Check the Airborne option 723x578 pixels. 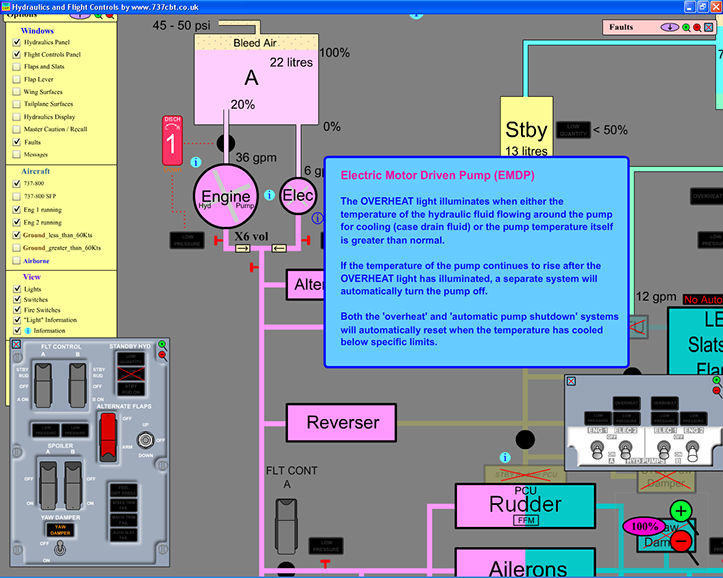16,260
